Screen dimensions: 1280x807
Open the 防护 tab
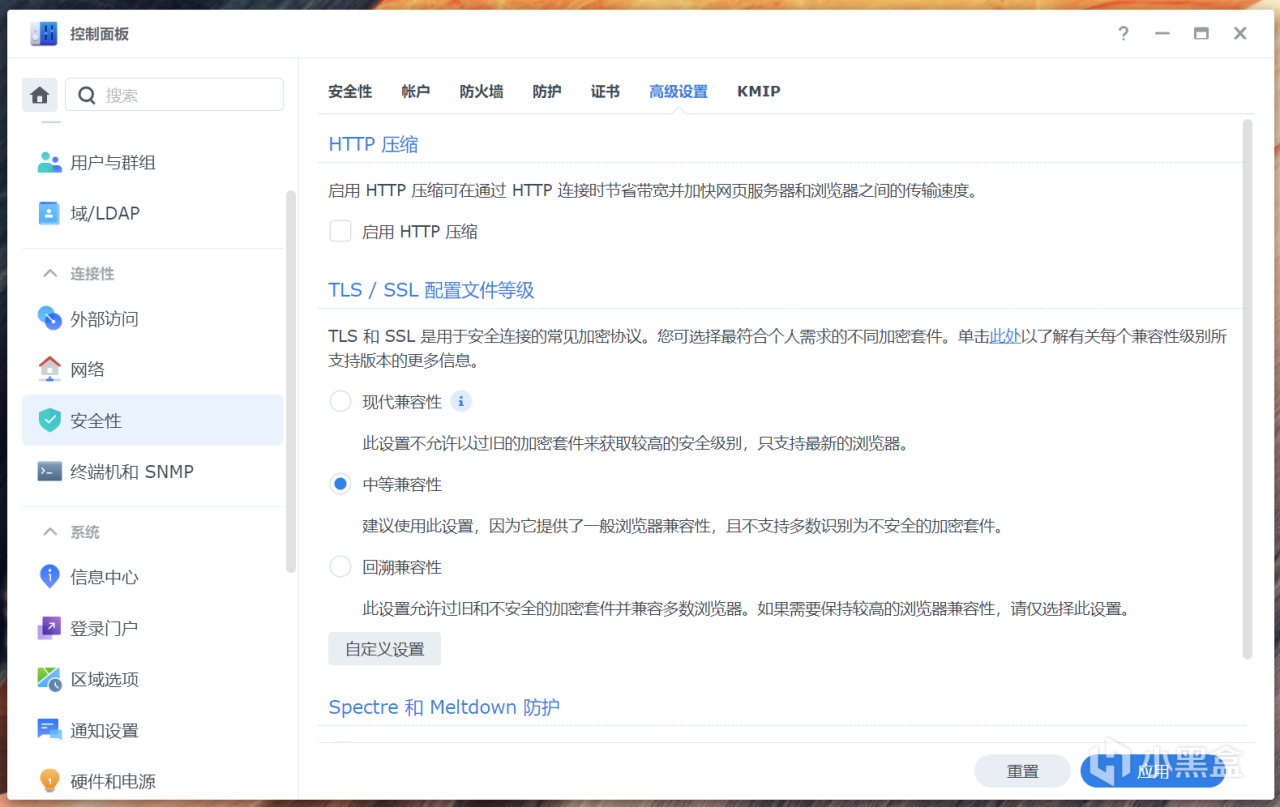click(x=547, y=92)
